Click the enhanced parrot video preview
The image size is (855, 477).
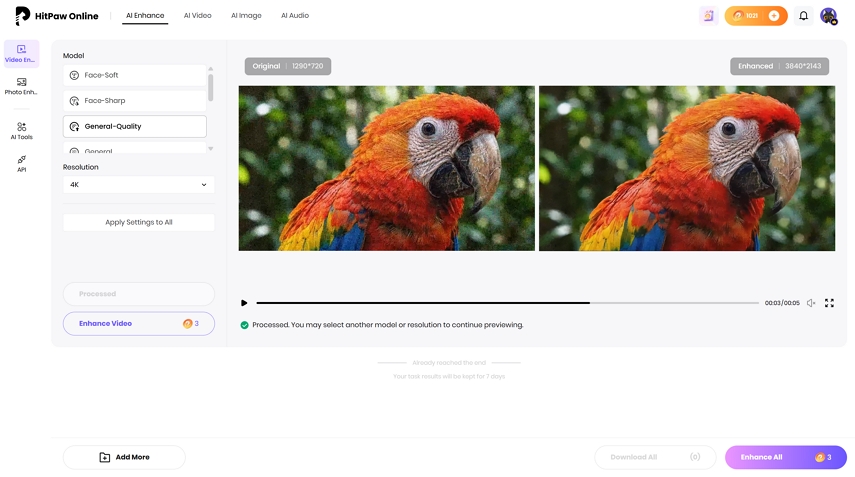click(x=687, y=168)
